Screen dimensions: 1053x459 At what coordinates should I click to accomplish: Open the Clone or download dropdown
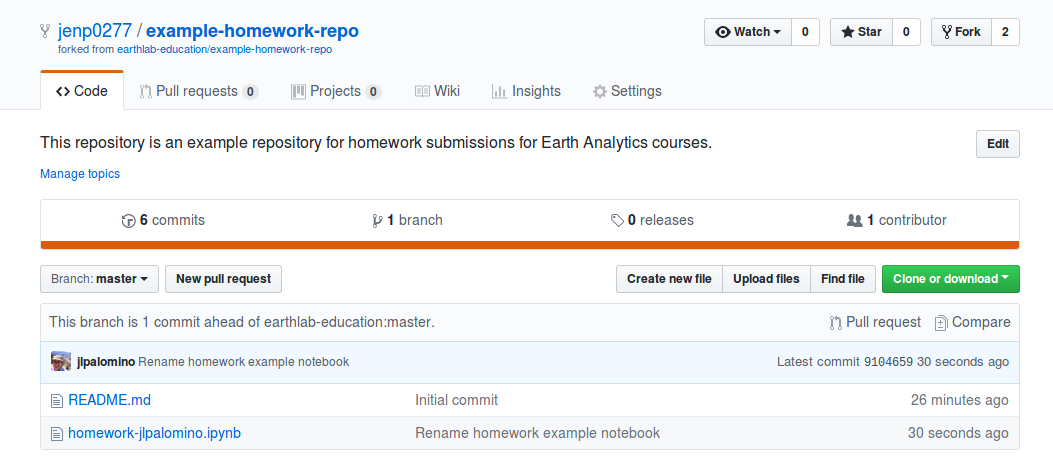coord(951,279)
